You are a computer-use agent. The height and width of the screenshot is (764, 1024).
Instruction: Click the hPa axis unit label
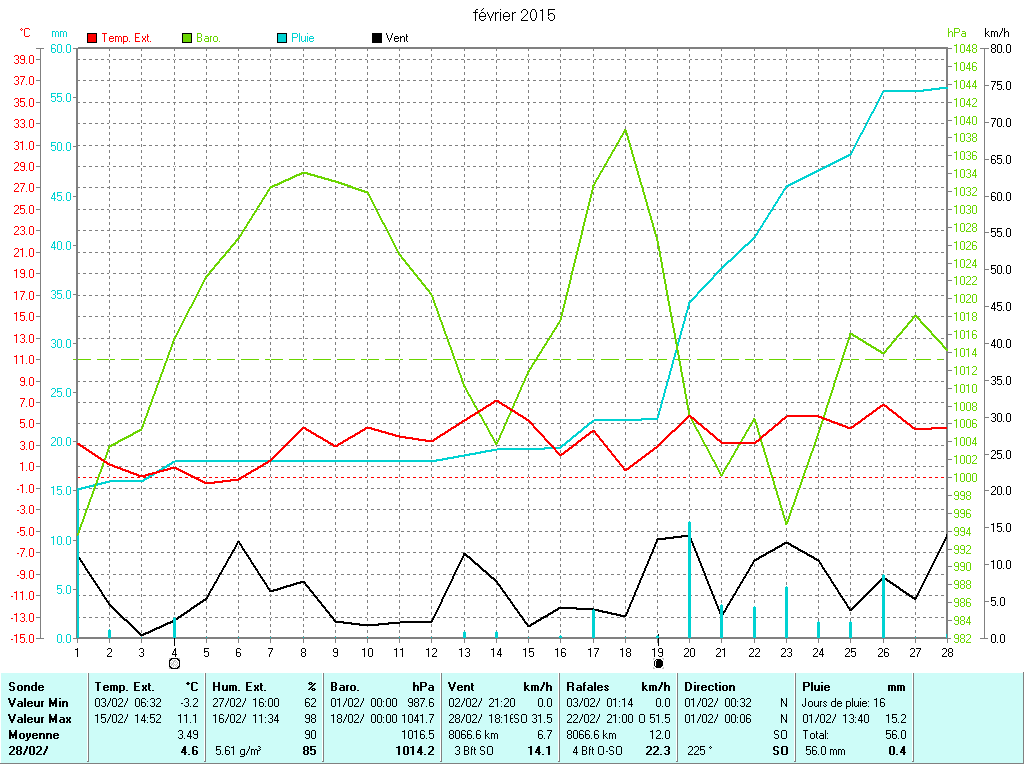[958, 33]
